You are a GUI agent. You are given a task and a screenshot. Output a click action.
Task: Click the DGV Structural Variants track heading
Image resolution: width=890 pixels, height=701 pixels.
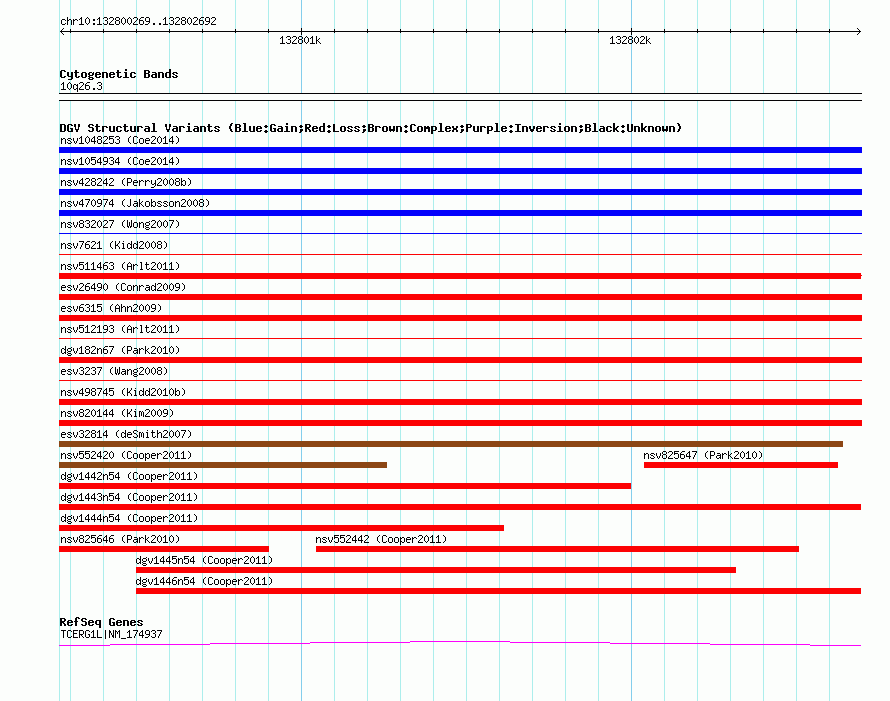[x=371, y=128]
